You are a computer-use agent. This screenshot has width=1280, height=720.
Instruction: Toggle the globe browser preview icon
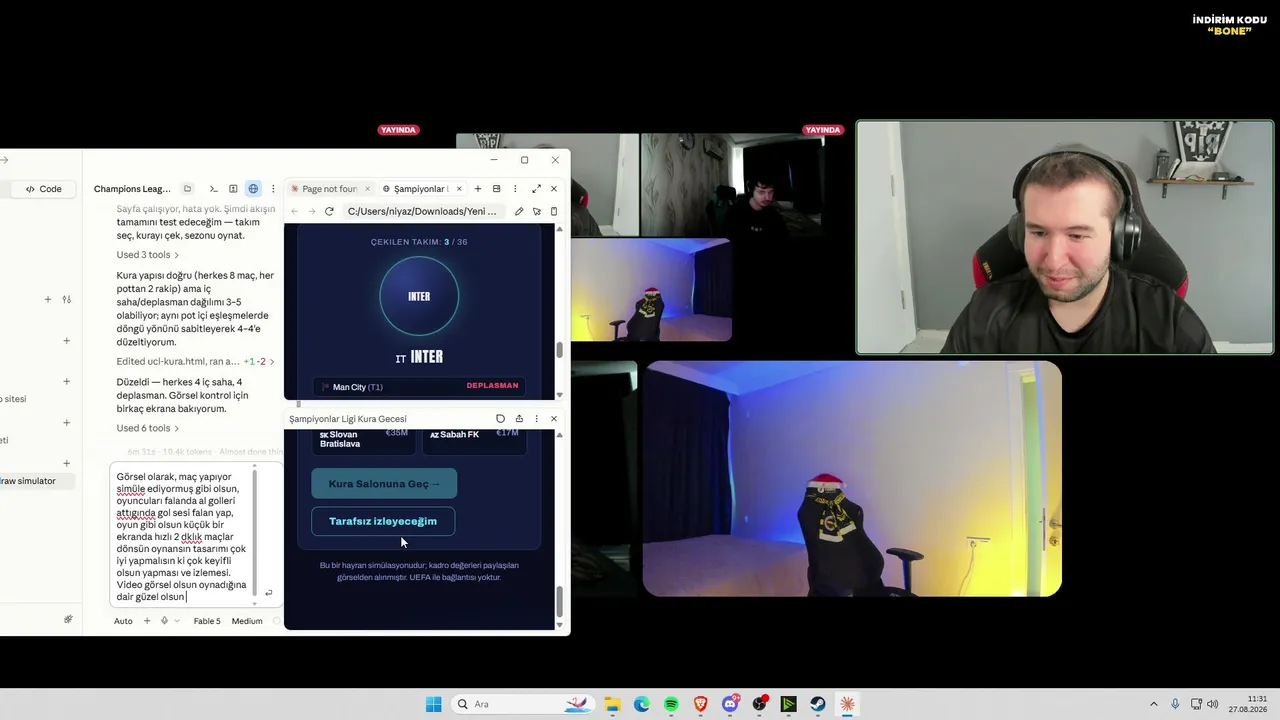click(x=253, y=189)
